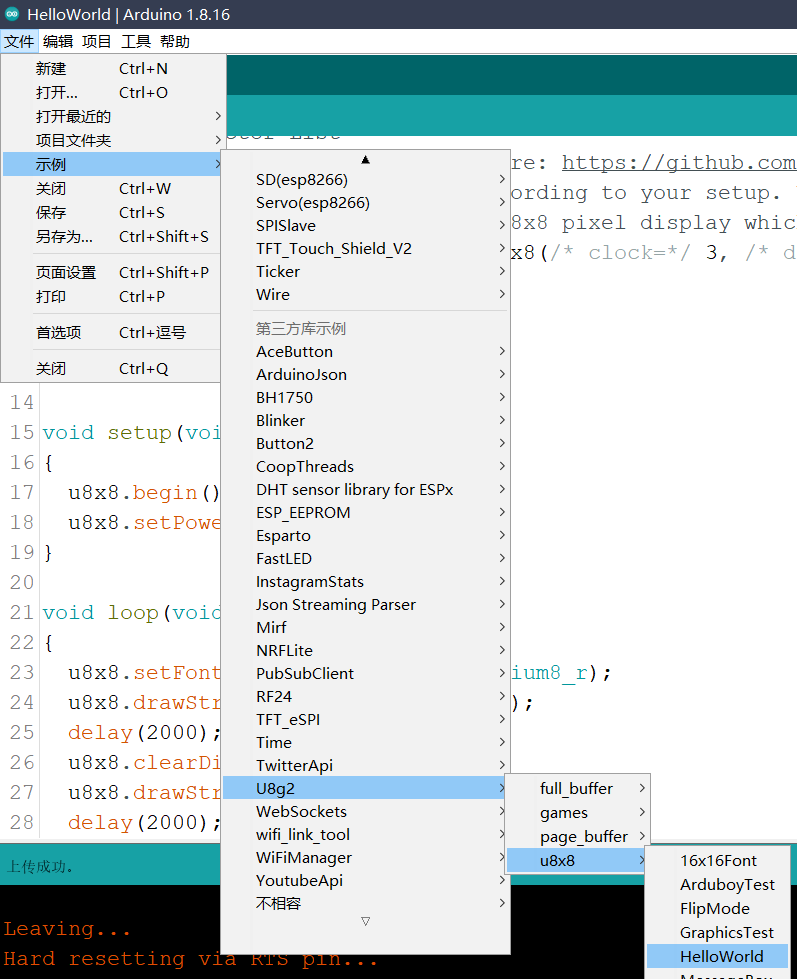
Task: Open Json Streaming Parser submenu
Action: pos(366,604)
